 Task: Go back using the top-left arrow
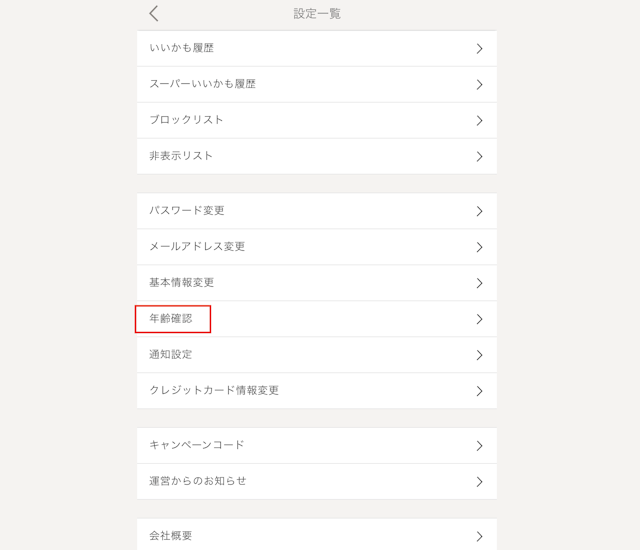154,14
